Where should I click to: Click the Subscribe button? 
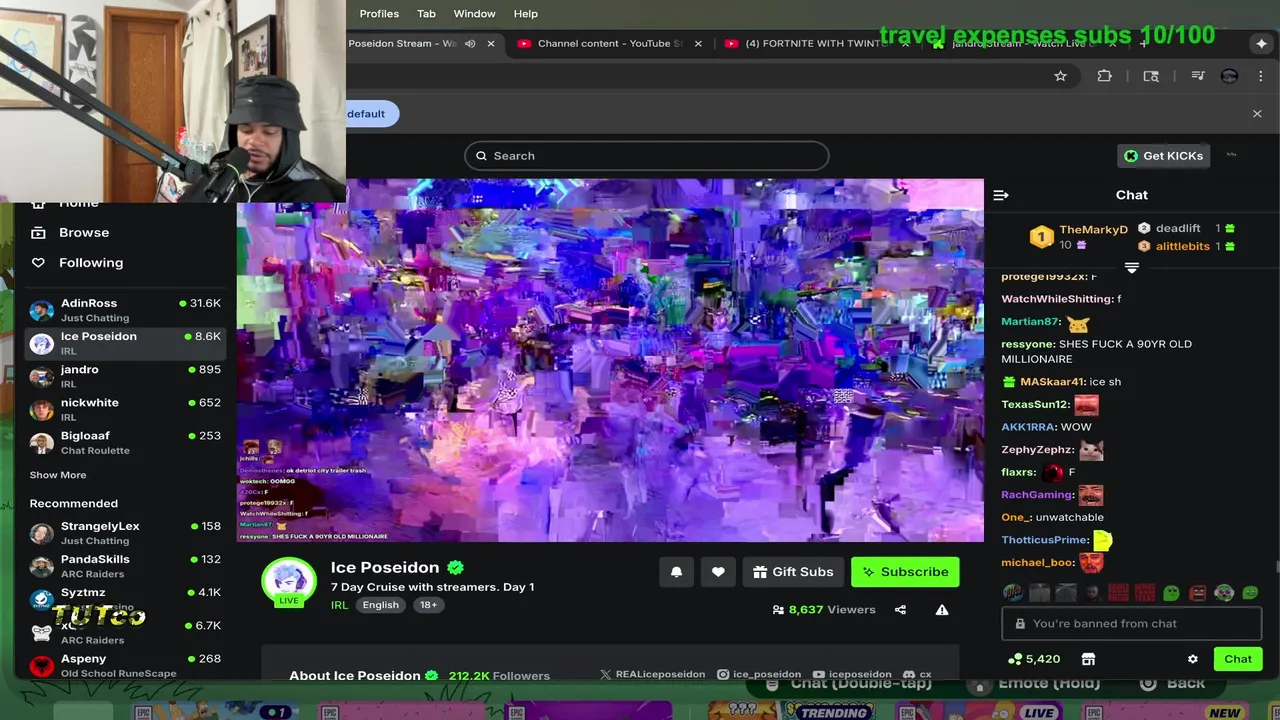(x=905, y=572)
